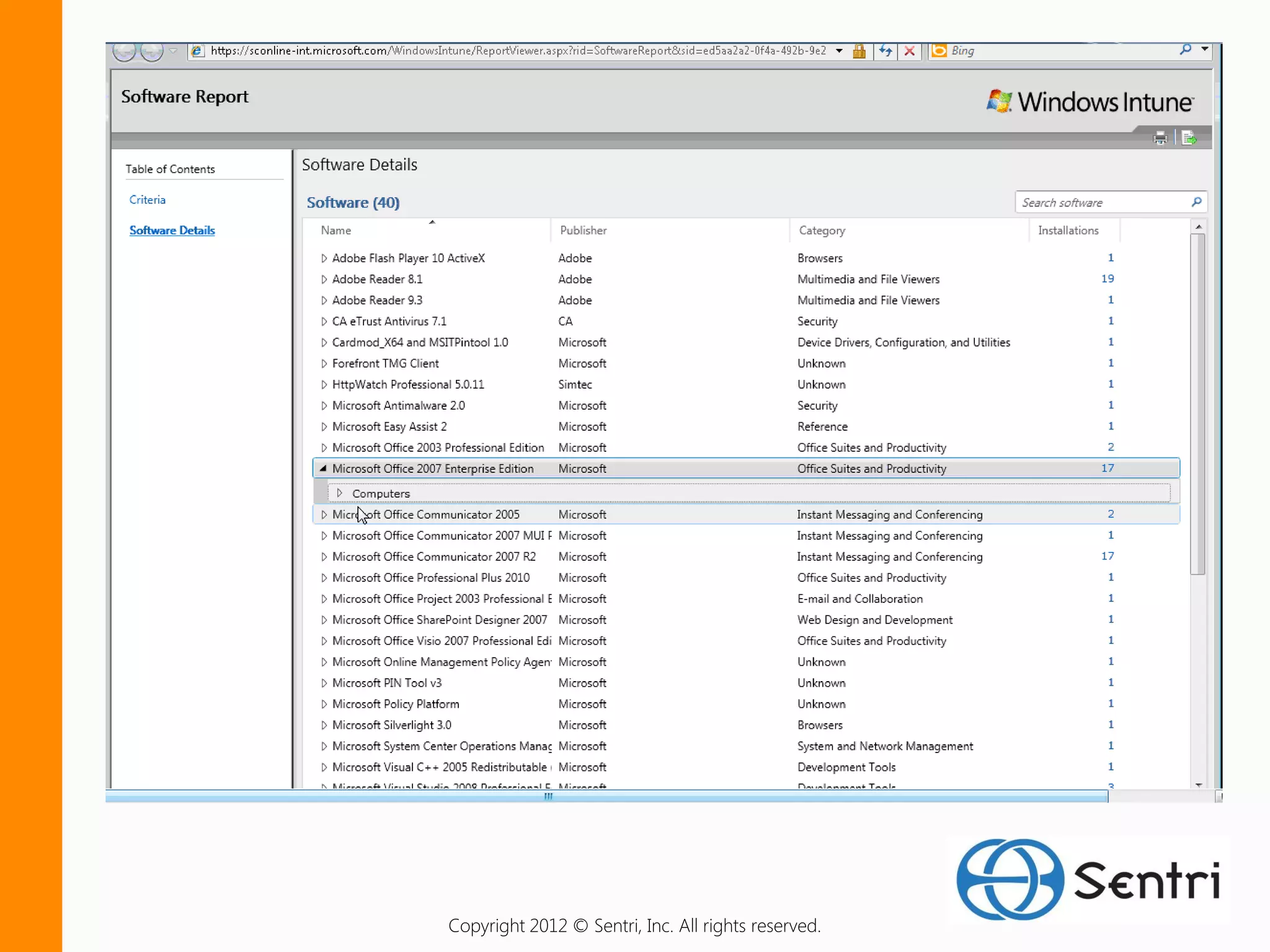Expand the Microsoft Silverlight 3.0 row

324,725
